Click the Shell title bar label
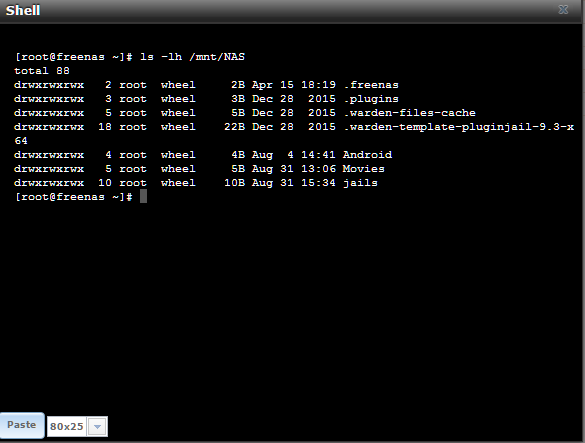Image resolution: width=585 pixels, height=443 pixels. [23, 10]
